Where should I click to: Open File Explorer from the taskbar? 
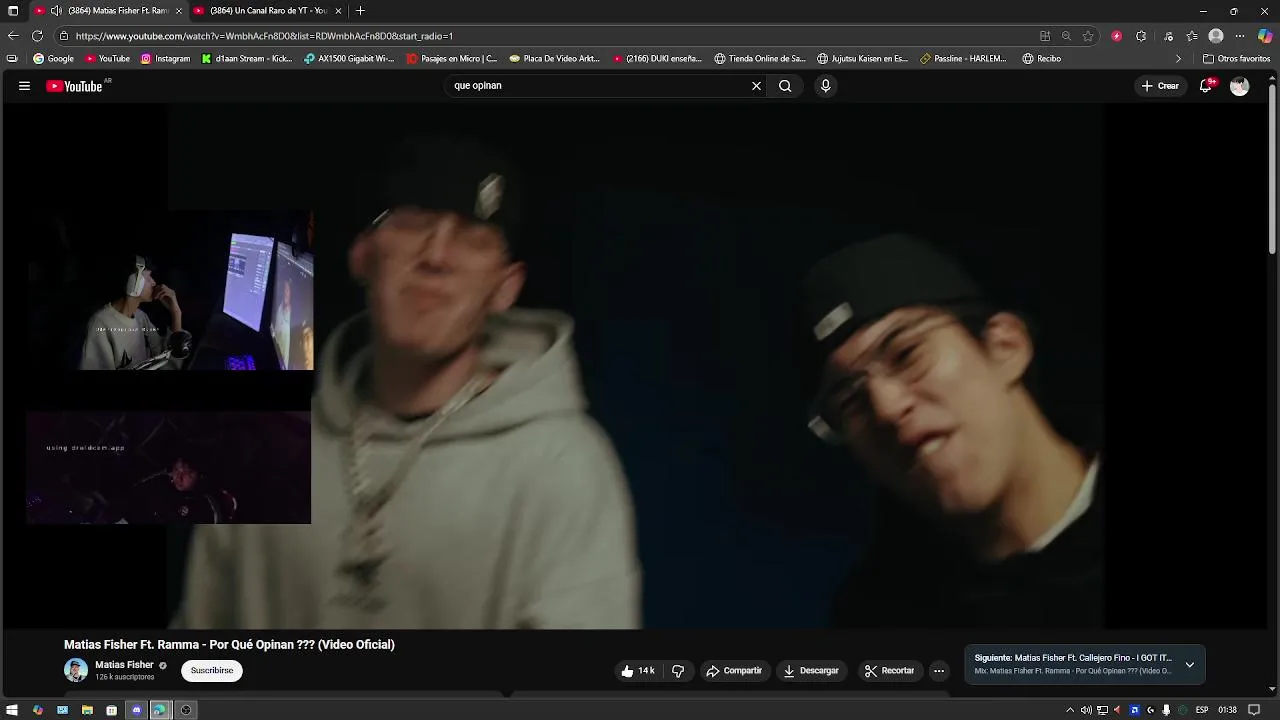click(87, 710)
